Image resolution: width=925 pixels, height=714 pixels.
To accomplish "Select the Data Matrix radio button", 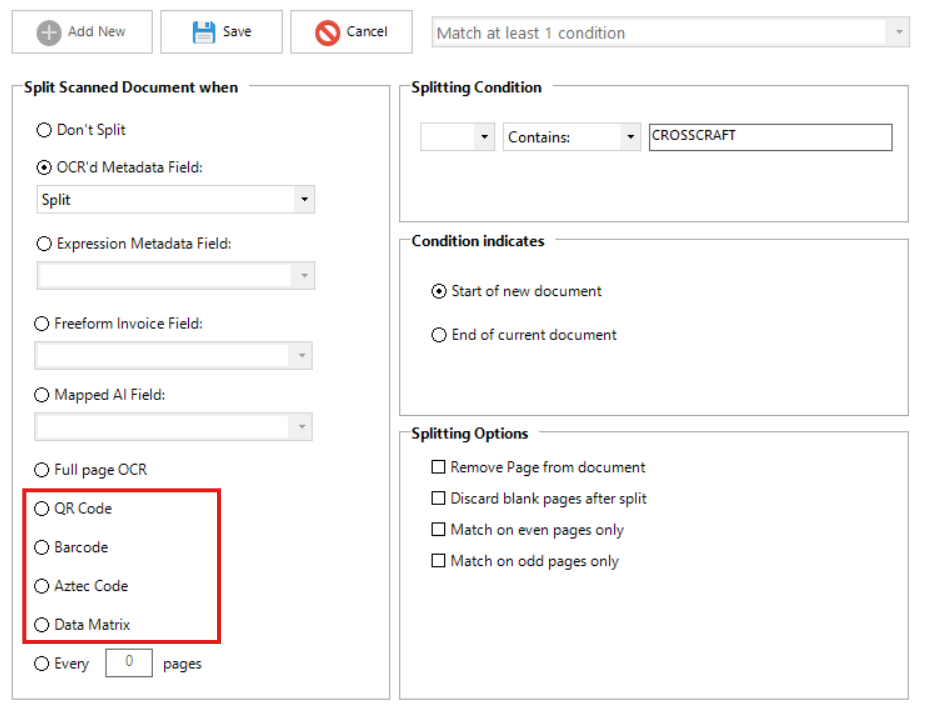I will (42, 625).
